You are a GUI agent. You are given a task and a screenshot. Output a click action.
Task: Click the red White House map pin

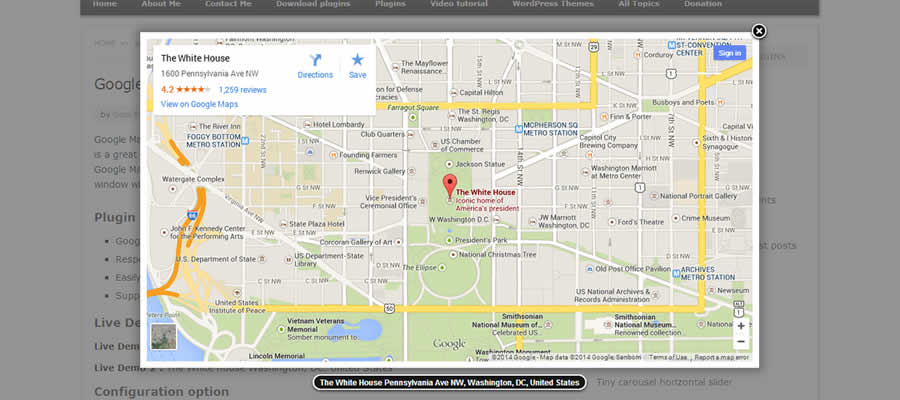click(451, 187)
